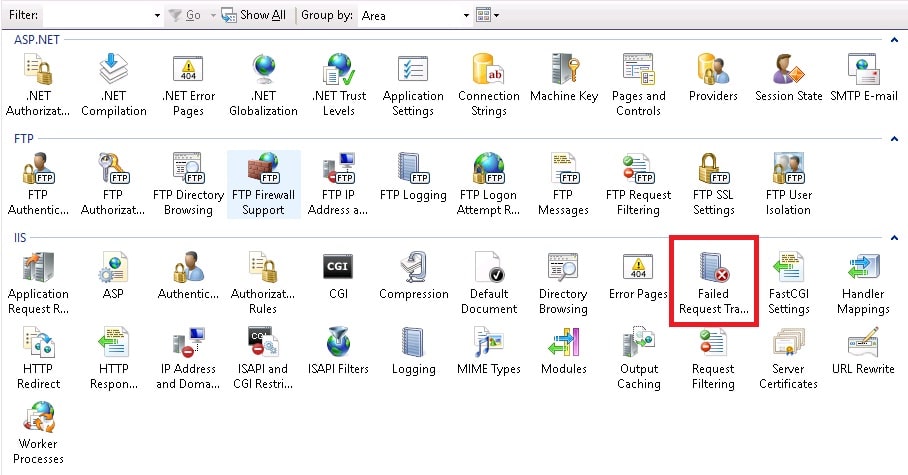Open Pages and Controls feature
Screen dimensions: 908x475
tap(639, 85)
